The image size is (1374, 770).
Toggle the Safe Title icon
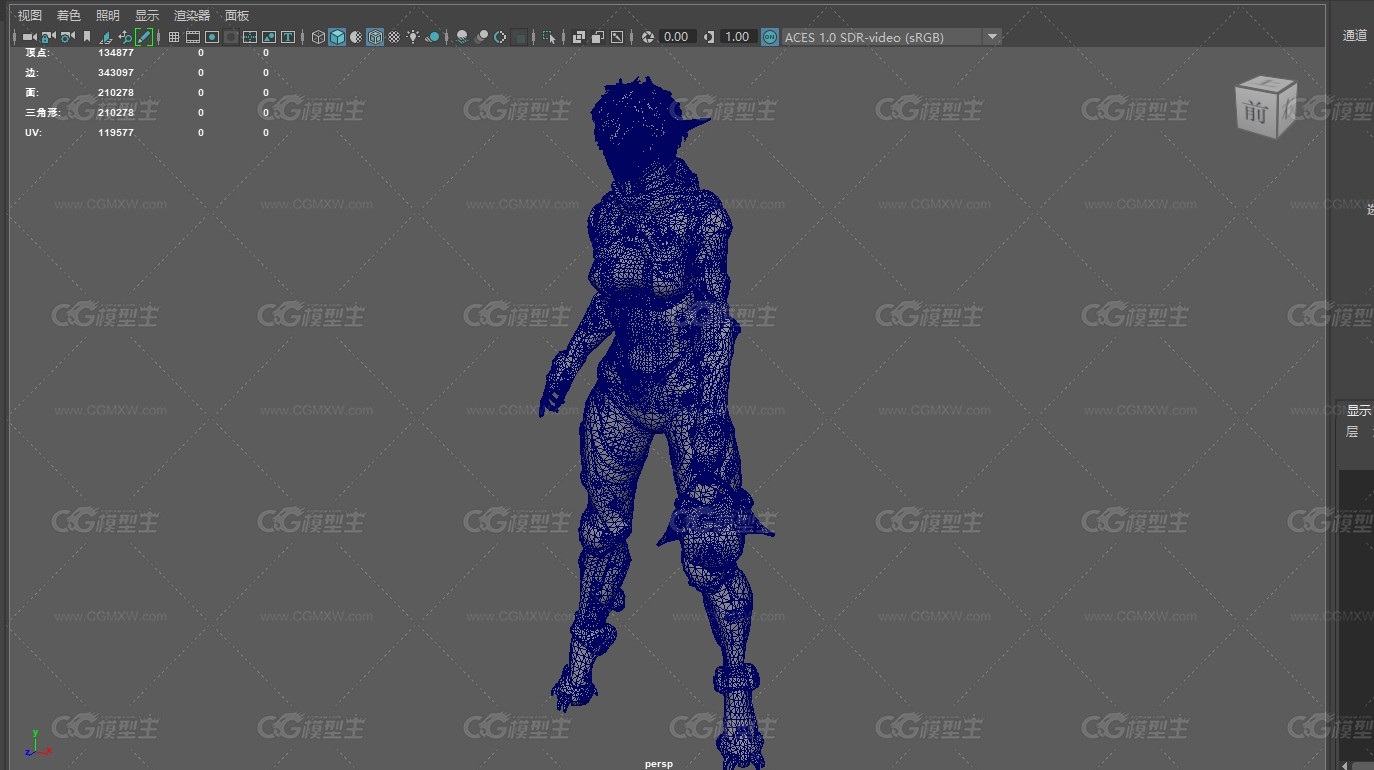(x=288, y=37)
